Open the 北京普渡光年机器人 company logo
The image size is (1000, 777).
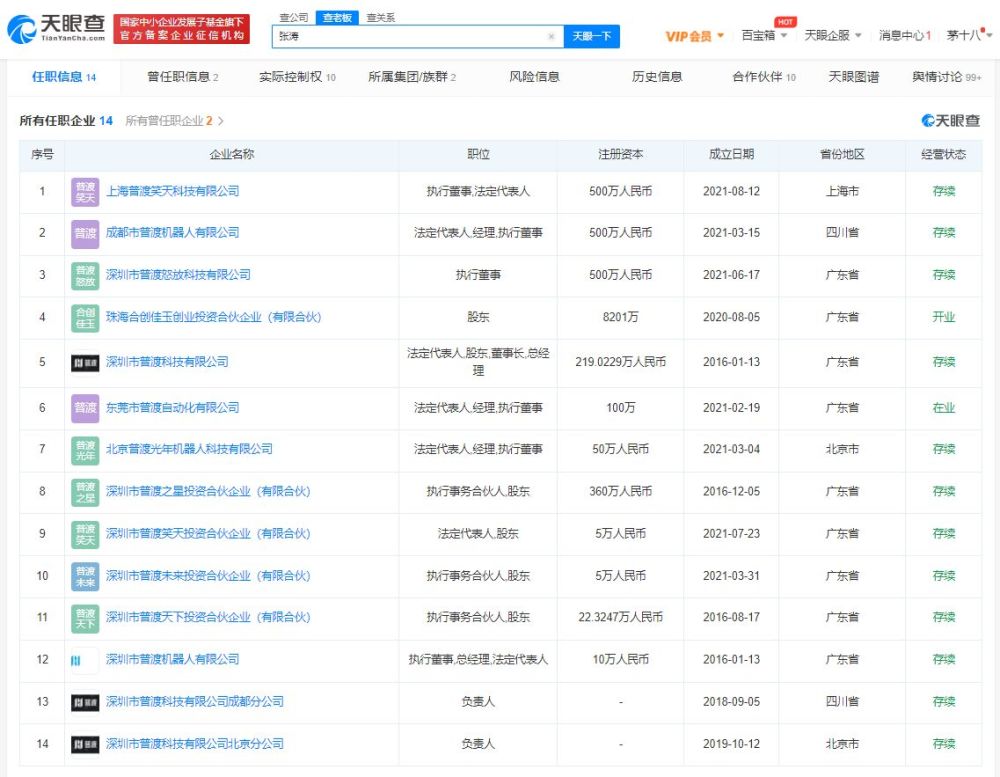(85, 450)
